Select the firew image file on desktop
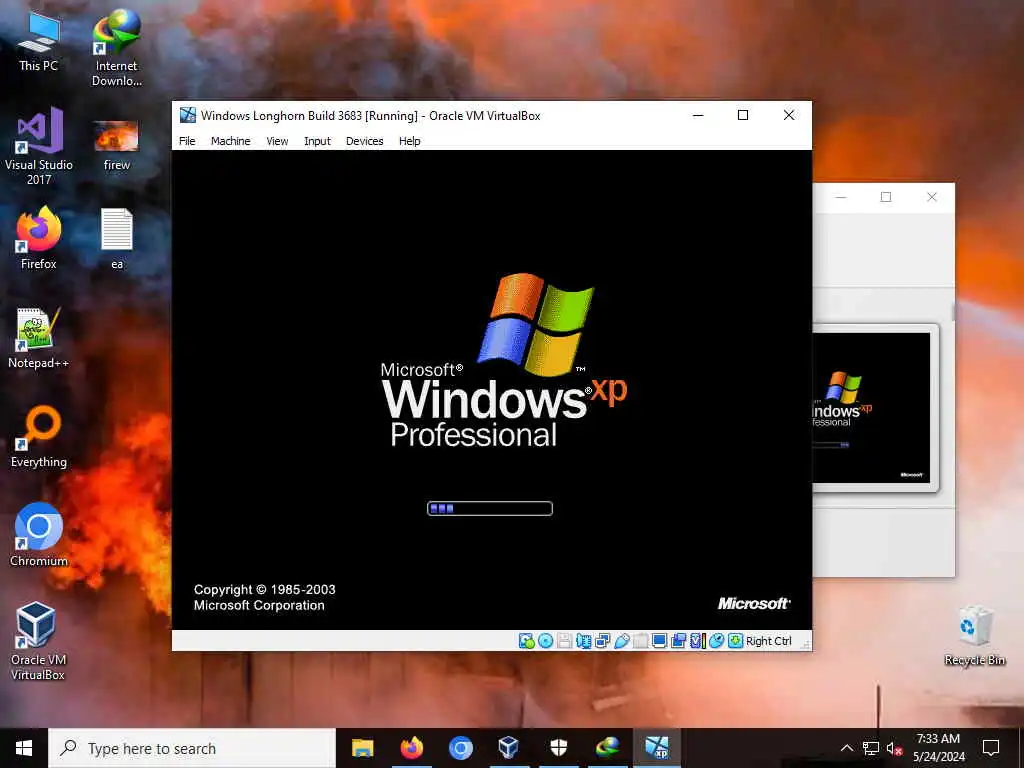The height and width of the screenshot is (768, 1024). coord(116,146)
